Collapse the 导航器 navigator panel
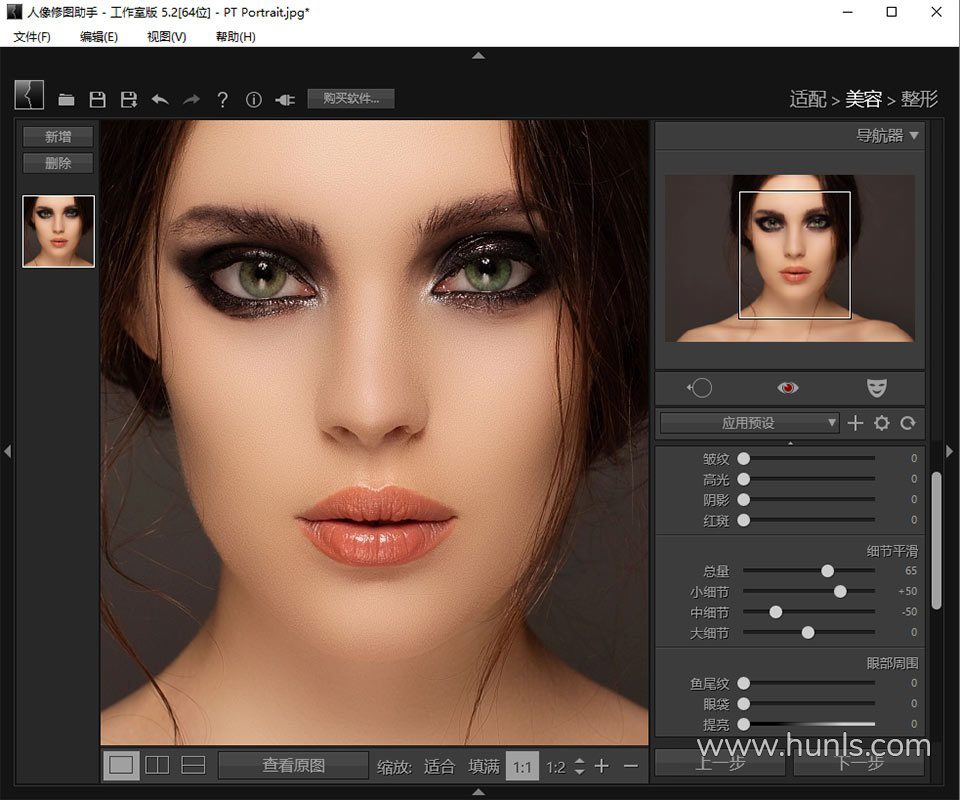The image size is (960, 800). 914,135
